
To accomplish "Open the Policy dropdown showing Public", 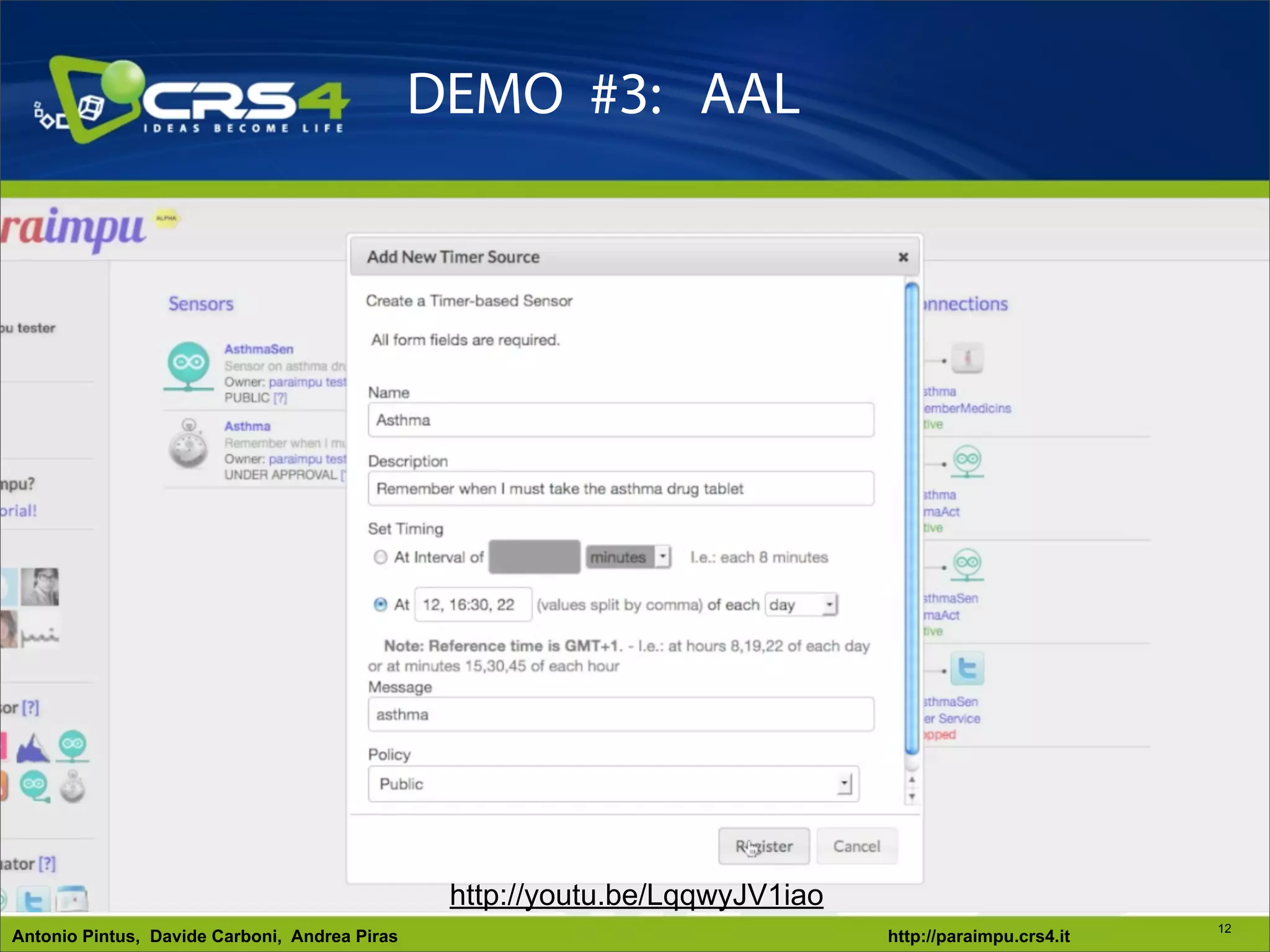I will (x=613, y=784).
